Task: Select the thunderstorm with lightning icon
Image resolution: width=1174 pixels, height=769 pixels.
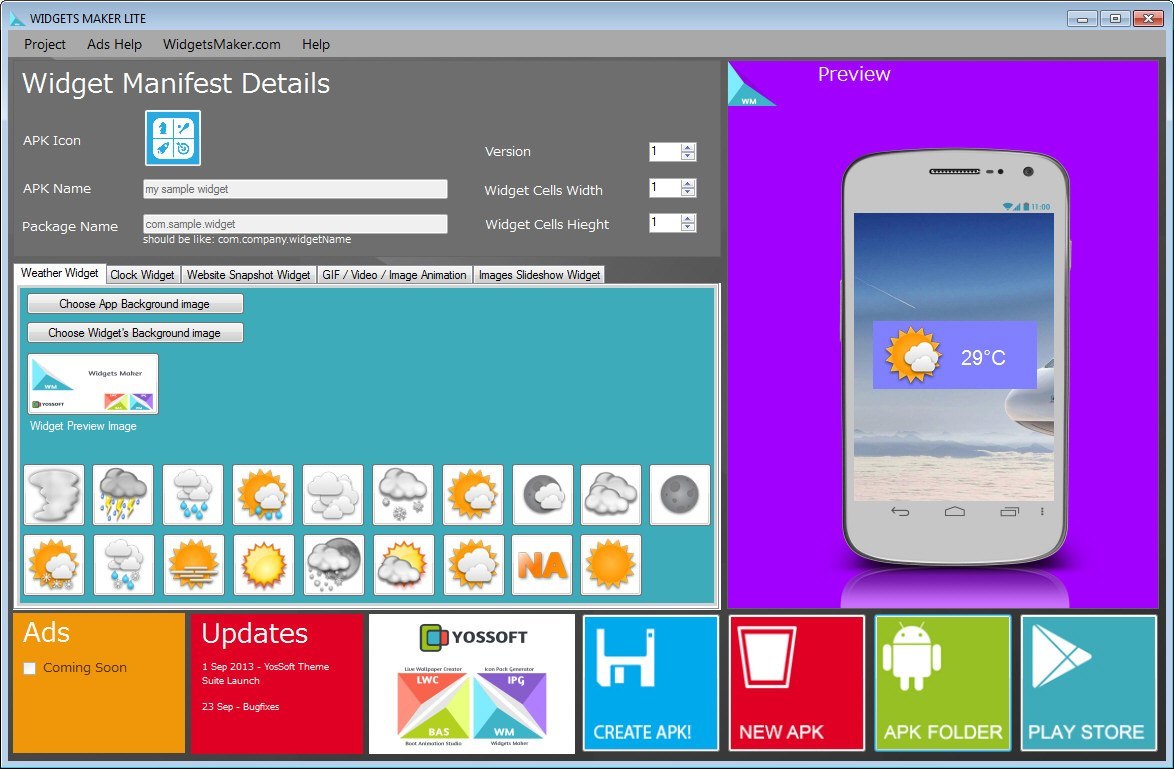Action: (x=124, y=495)
